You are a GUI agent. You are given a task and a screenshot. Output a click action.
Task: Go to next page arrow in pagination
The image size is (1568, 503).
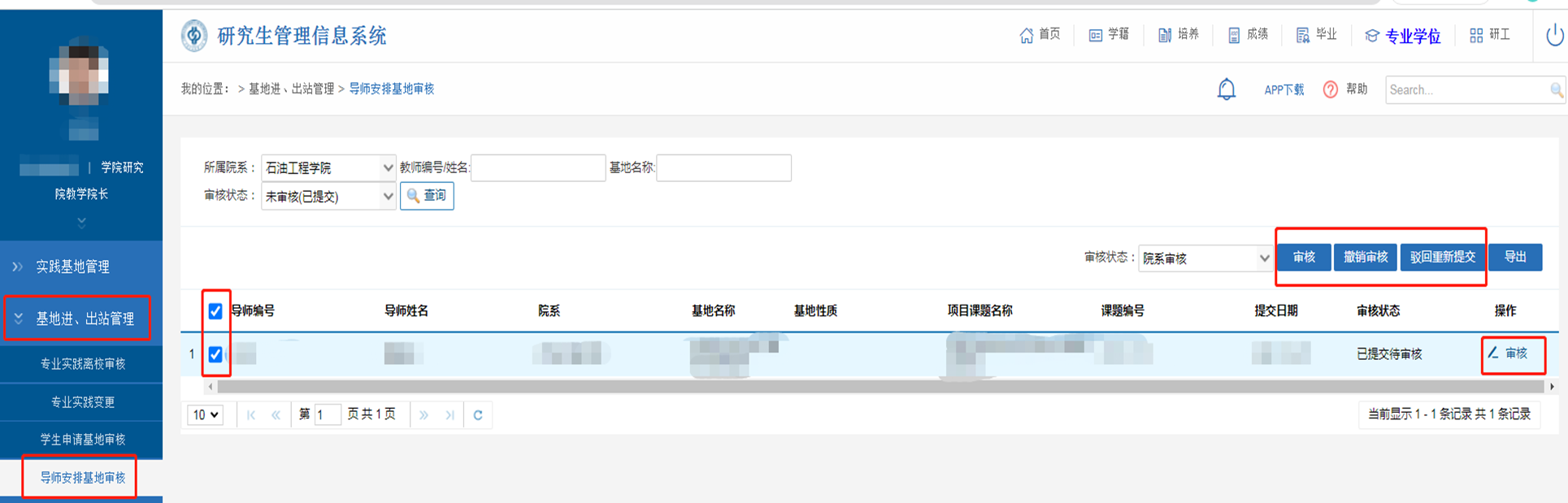(423, 415)
